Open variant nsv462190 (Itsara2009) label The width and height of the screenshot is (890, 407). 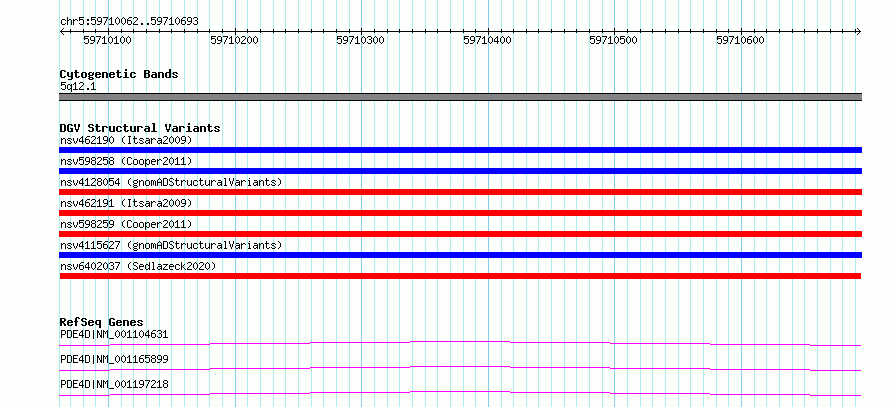[x=126, y=140]
